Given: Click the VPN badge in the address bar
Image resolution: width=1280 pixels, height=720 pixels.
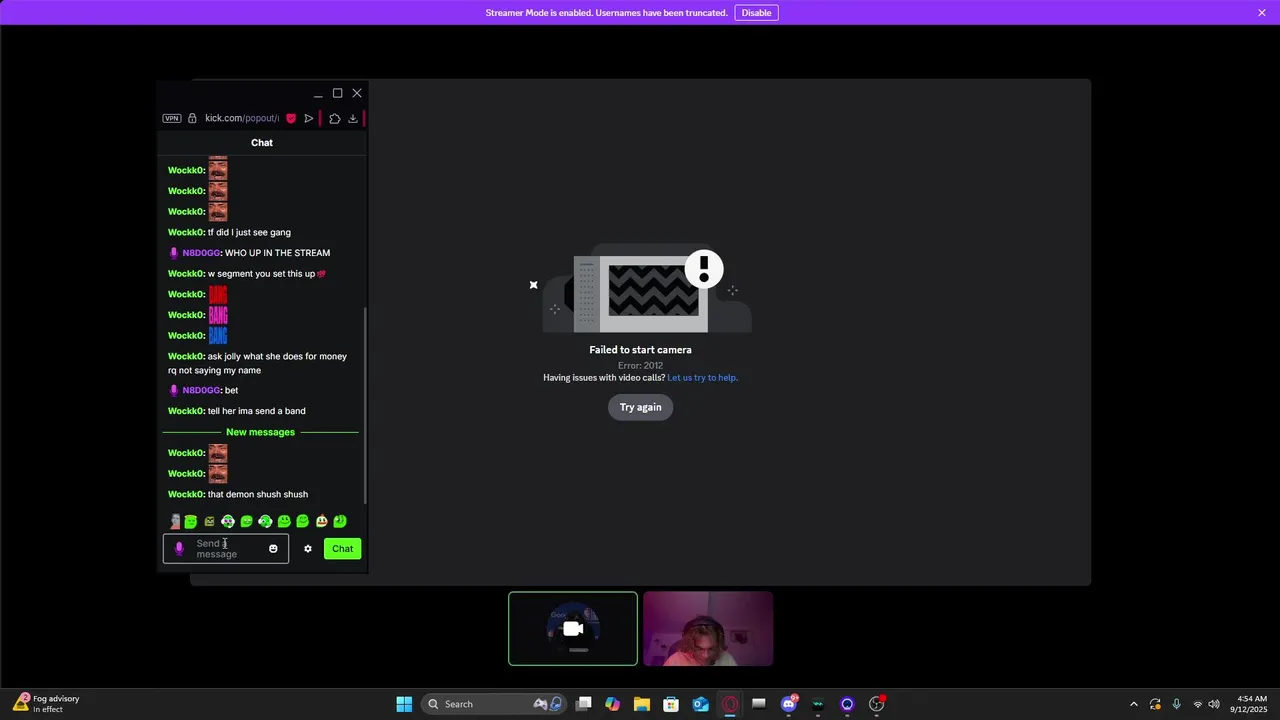Looking at the screenshot, I should tap(172, 118).
